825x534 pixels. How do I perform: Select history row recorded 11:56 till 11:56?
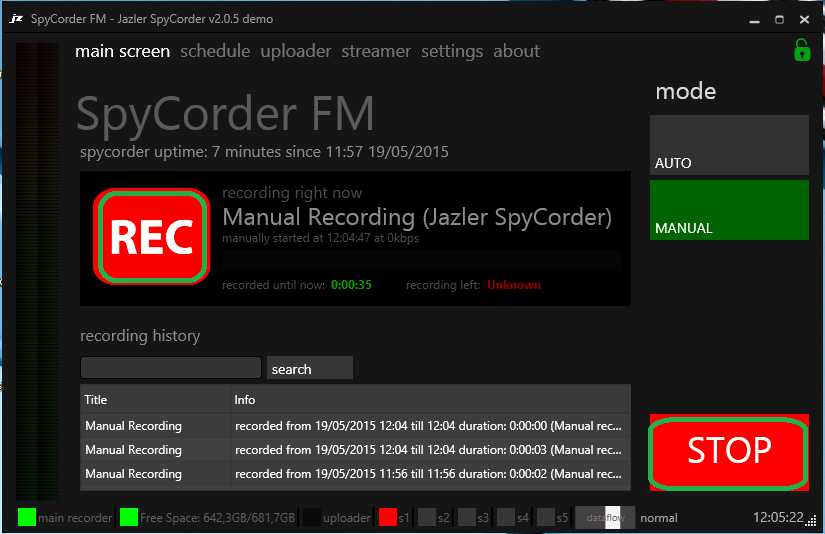pyautogui.click(x=355, y=474)
